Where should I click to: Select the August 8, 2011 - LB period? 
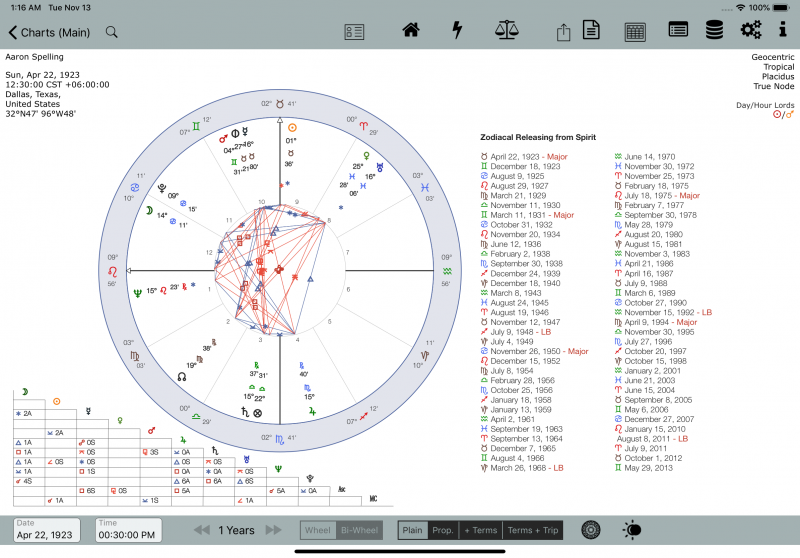(652, 439)
